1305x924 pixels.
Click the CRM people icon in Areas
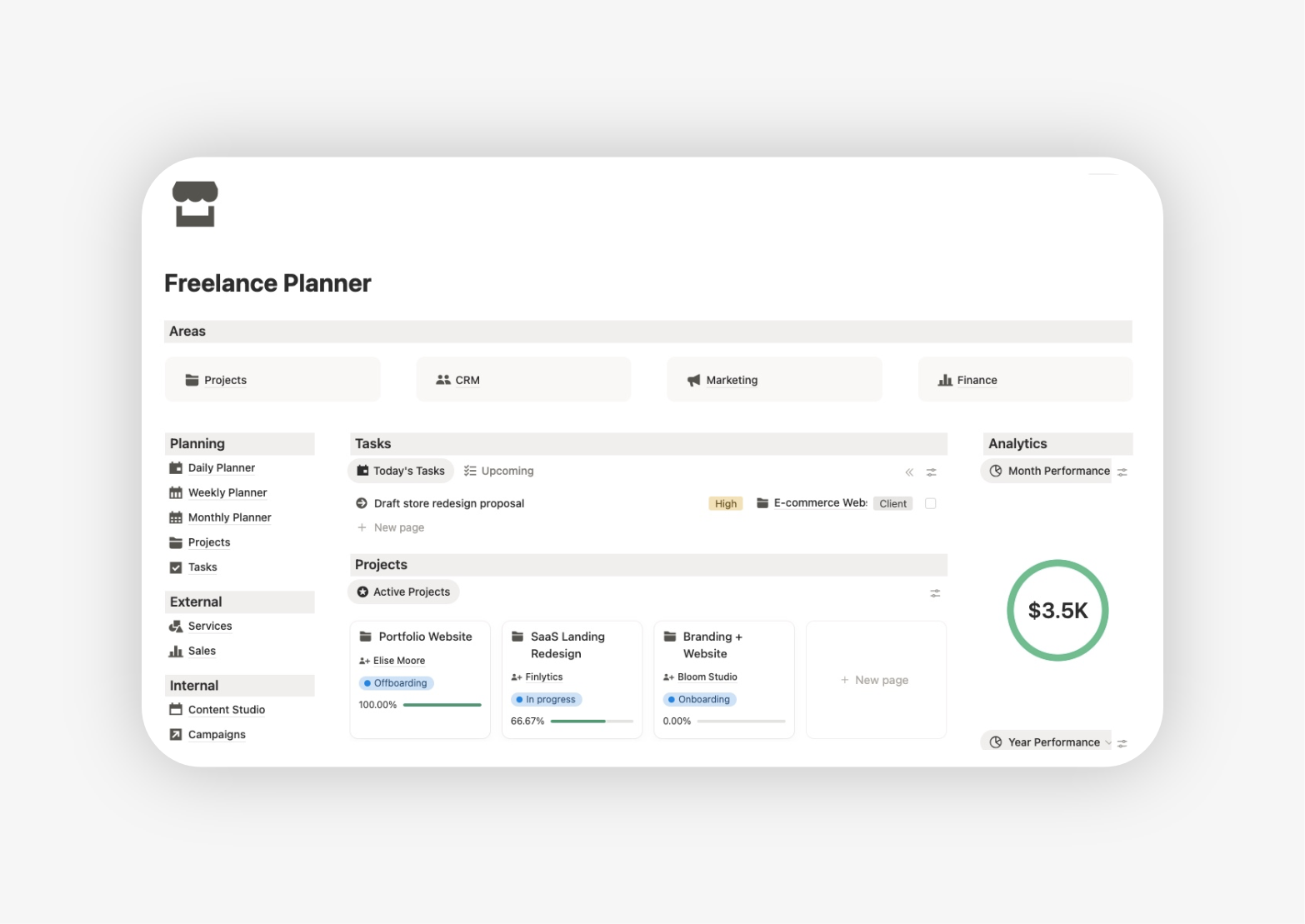442,379
